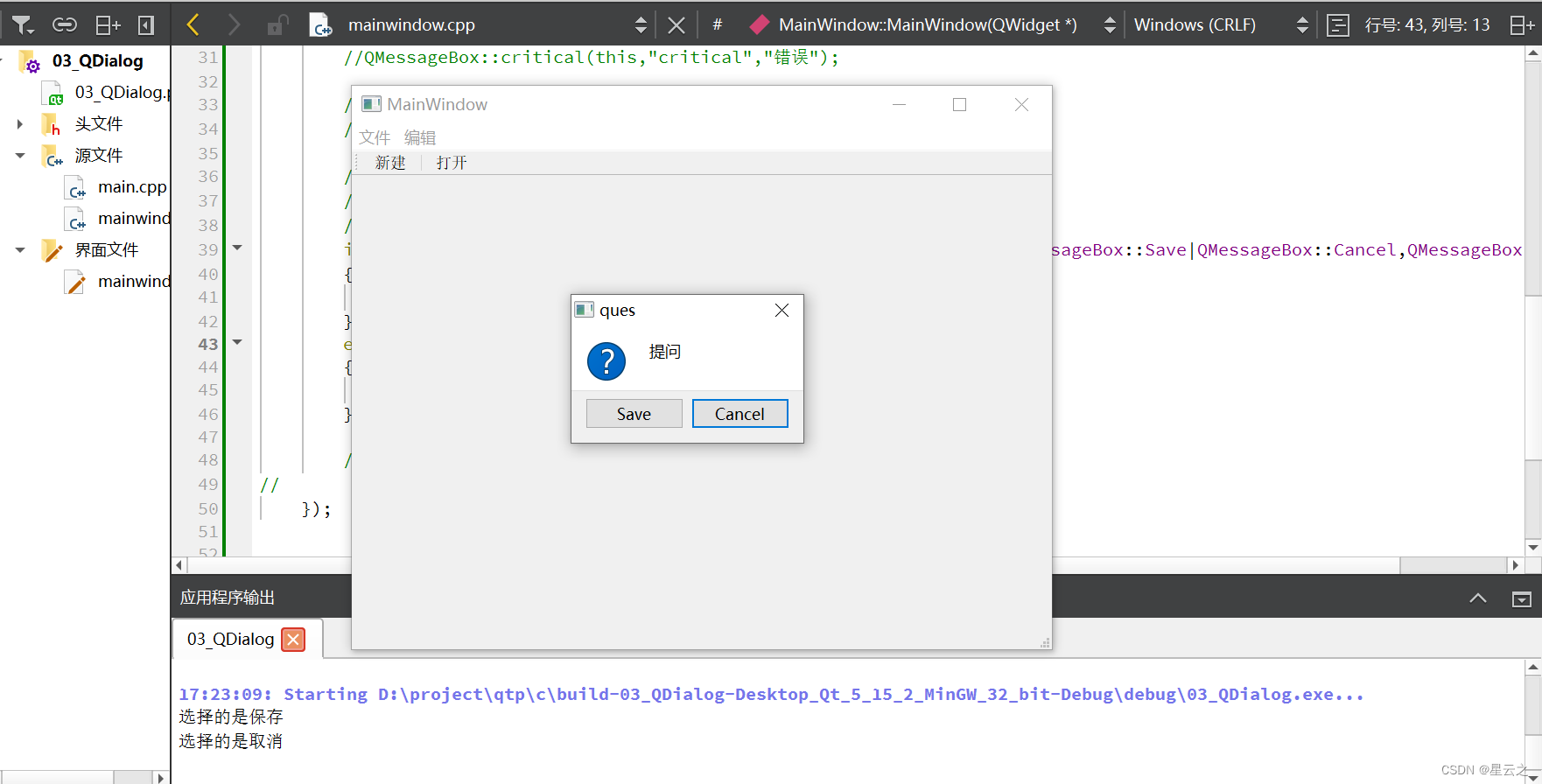Close the ques message box

tap(782, 311)
